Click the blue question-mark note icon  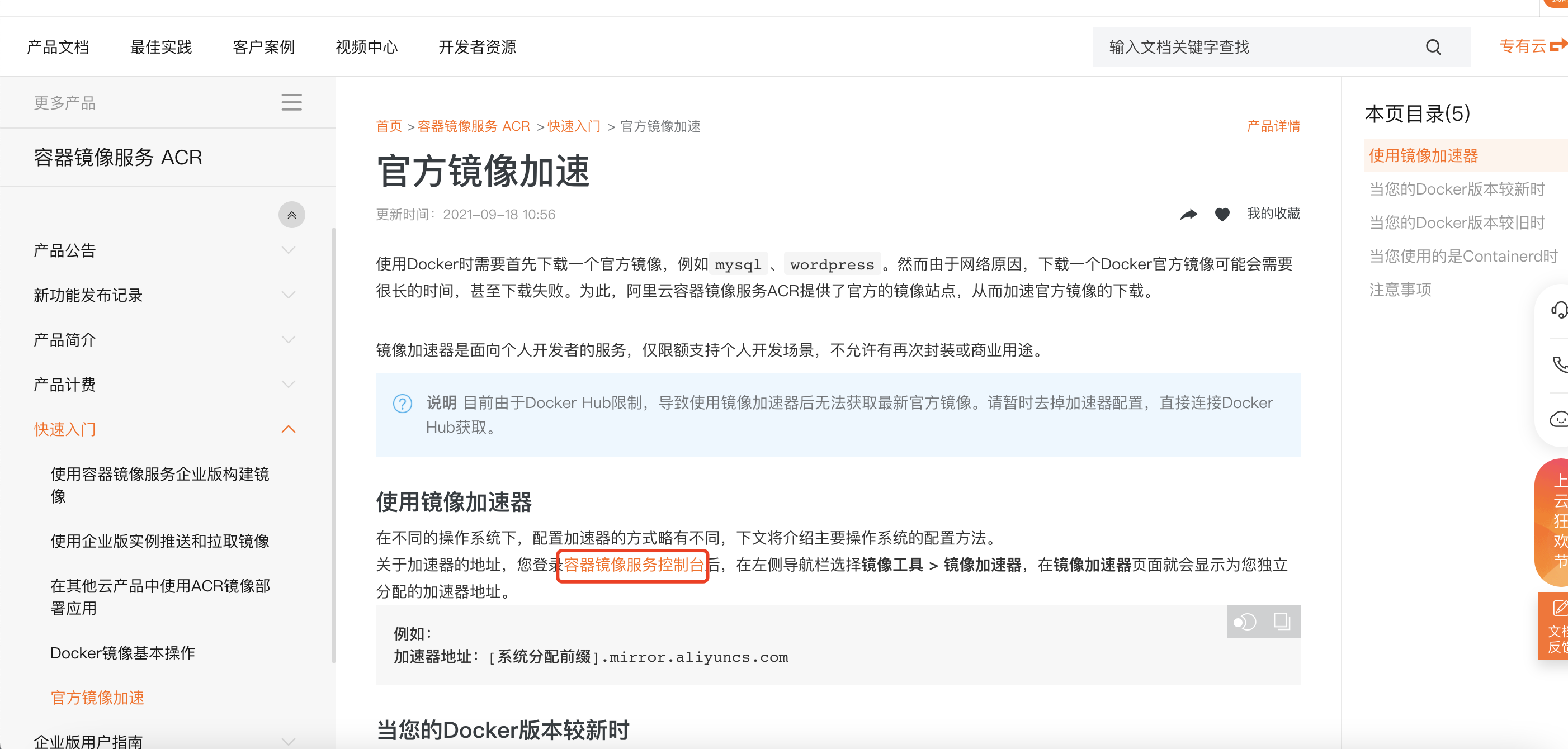pyautogui.click(x=403, y=404)
